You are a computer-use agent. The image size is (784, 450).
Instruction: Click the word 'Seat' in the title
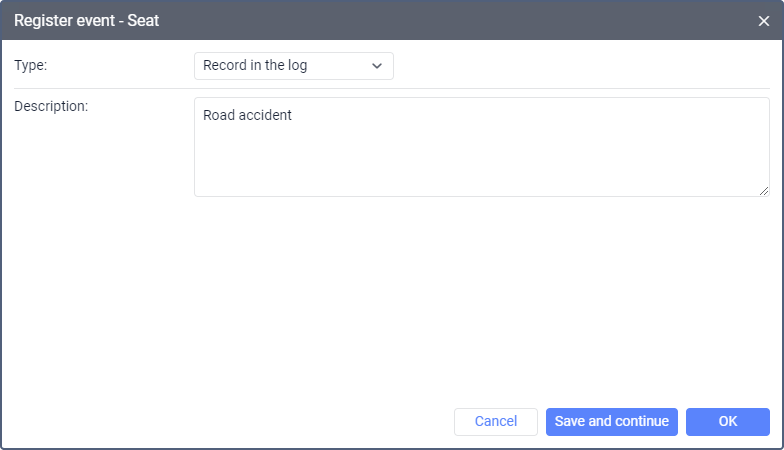pyautogui.click(x=143, y=20)
